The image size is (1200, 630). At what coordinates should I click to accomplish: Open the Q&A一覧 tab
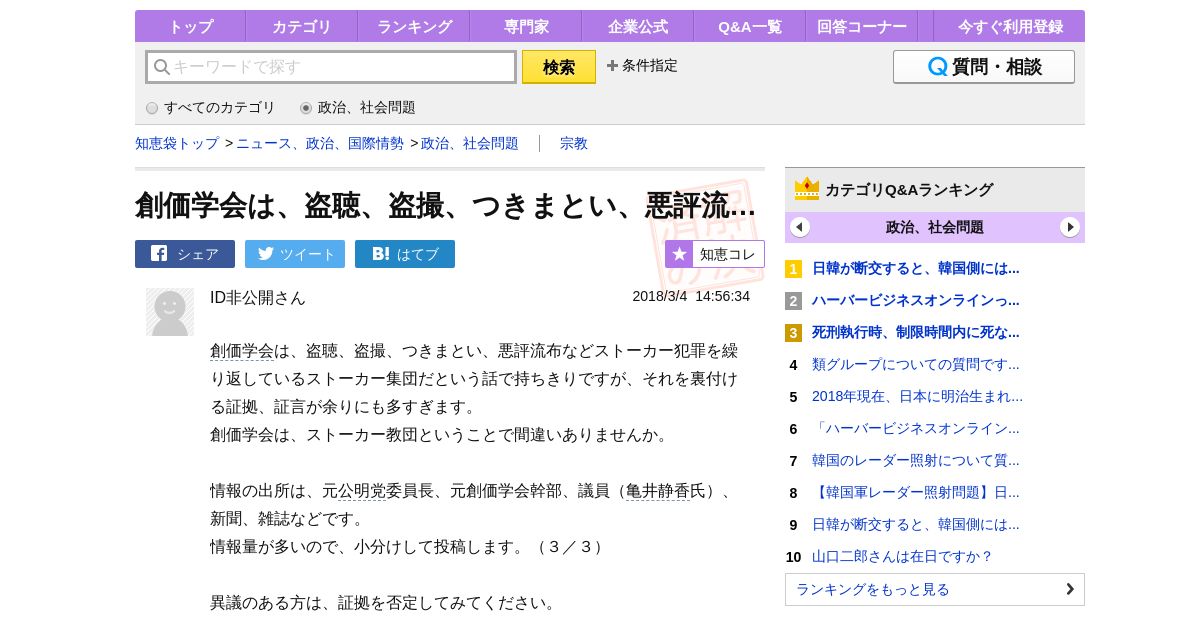[x=750, y=27]
